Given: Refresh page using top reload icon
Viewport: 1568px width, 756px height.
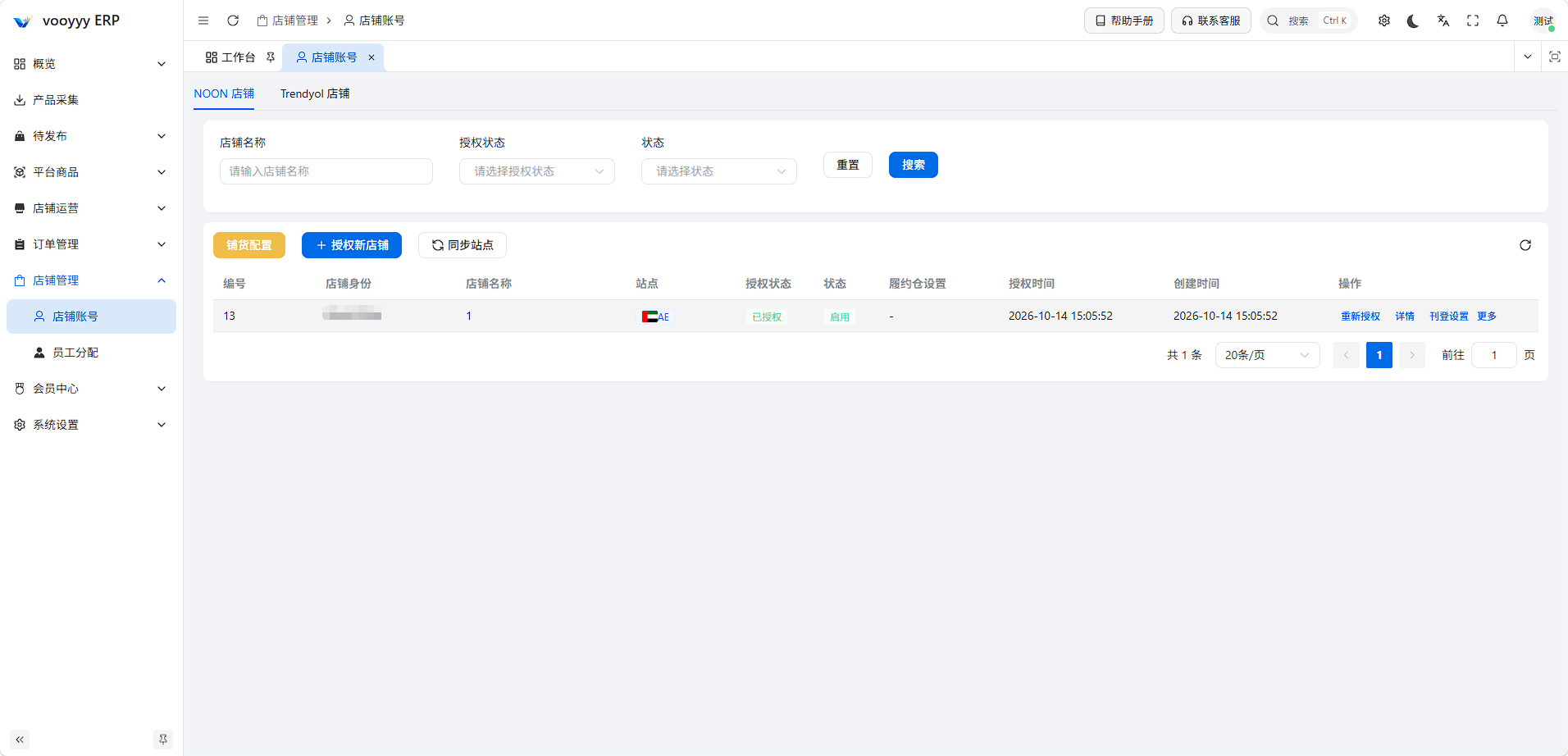Looking at the screenshot, I should pos(233,20).
